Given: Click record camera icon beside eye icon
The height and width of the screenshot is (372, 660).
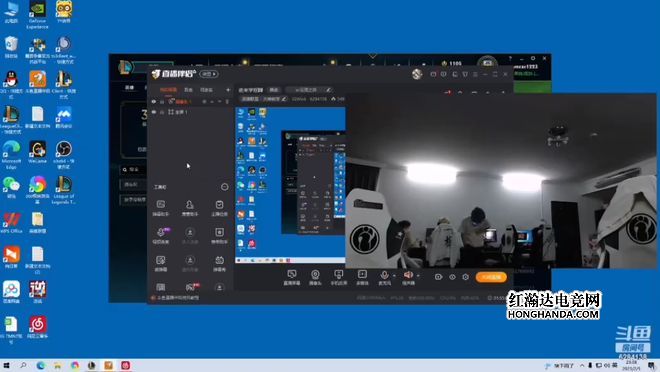Looking at the screenshot, I should (x=438, y=277).
